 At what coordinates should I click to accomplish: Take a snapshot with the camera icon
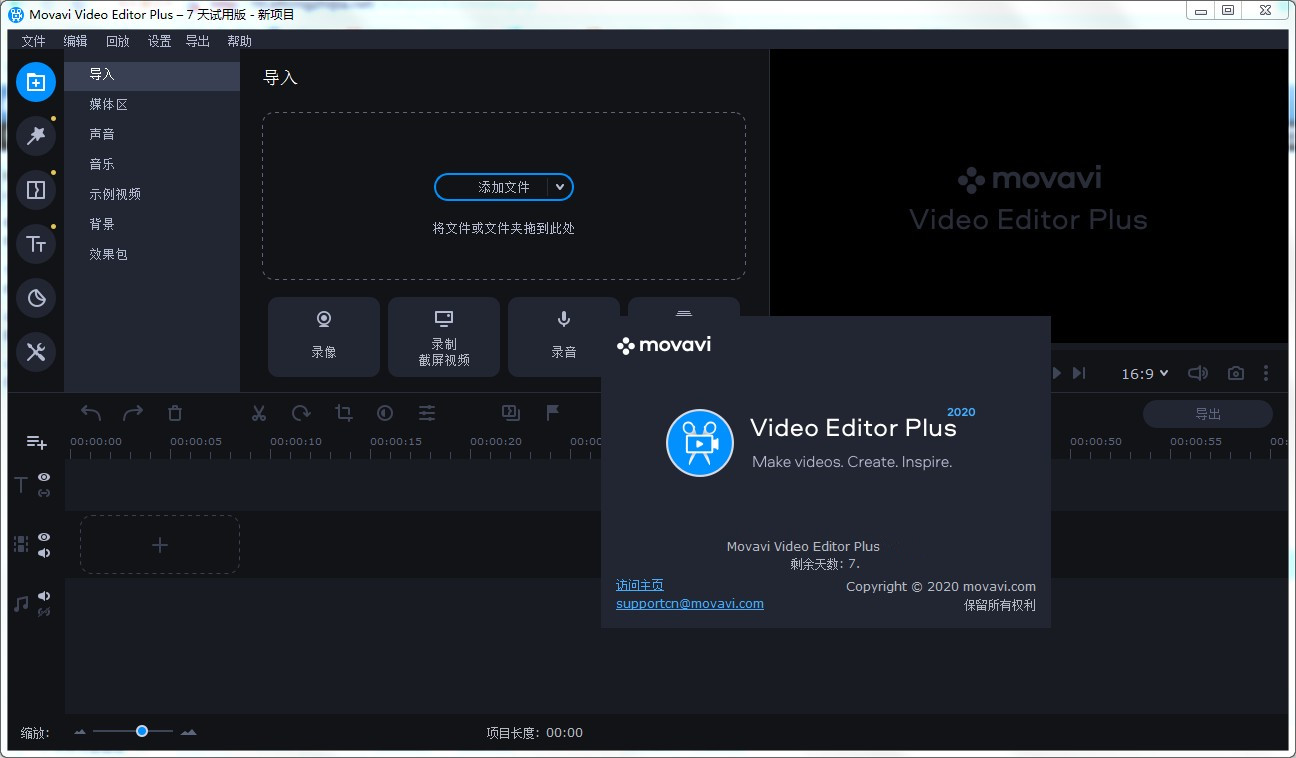(1235, 373)
